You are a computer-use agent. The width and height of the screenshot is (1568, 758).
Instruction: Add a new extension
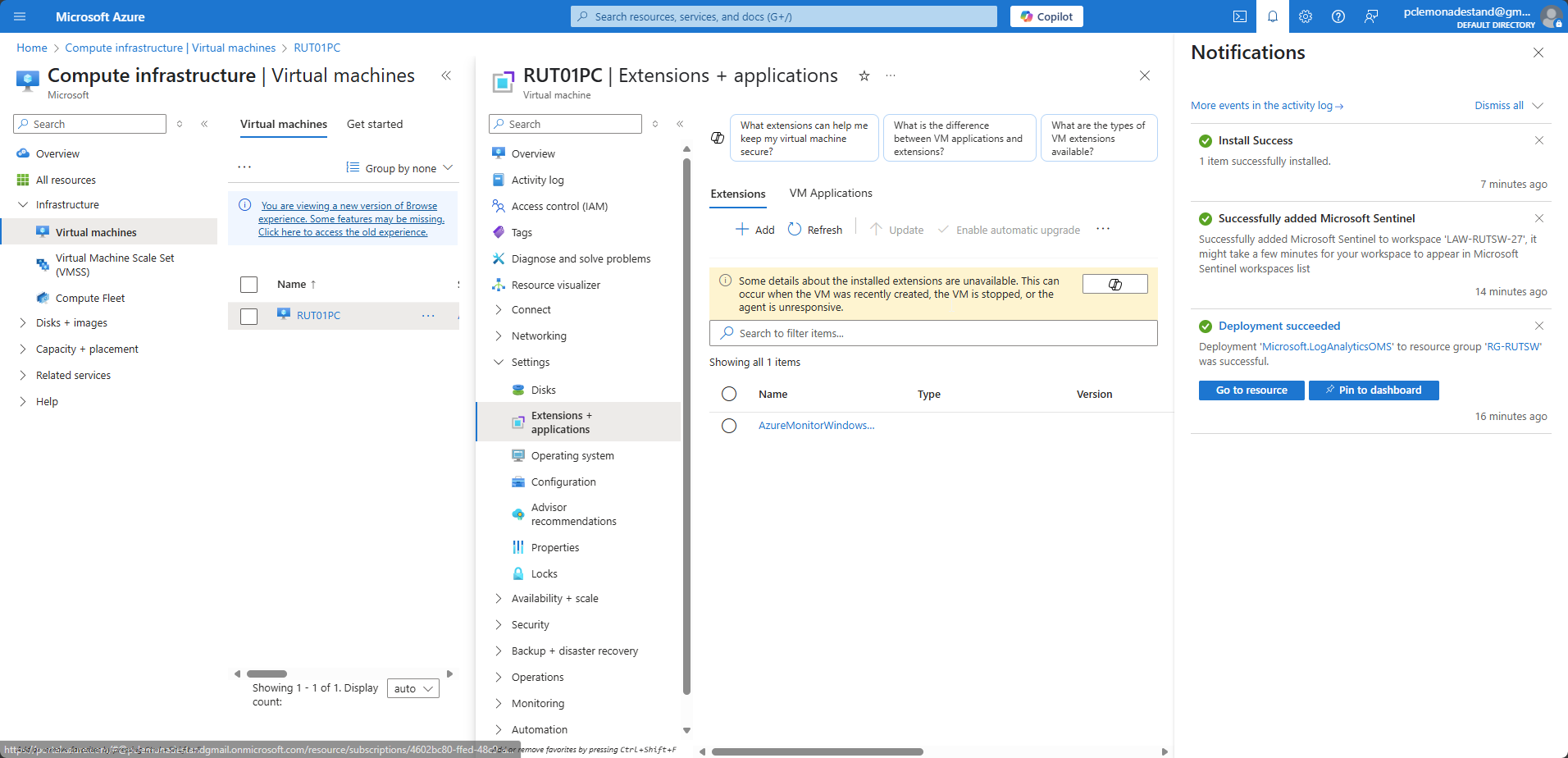[755, 230]
